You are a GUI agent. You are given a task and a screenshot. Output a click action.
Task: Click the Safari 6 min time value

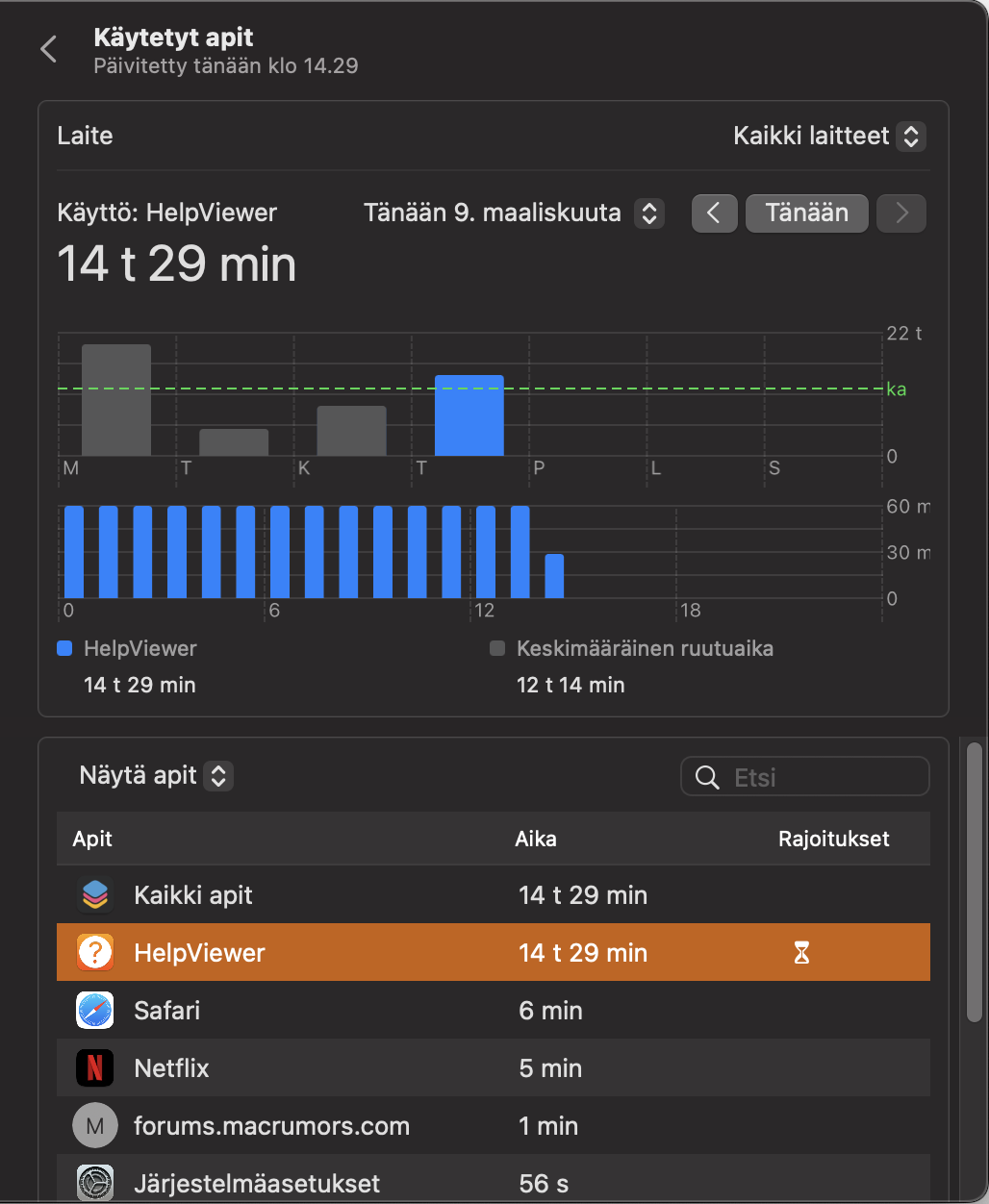[x=550, y=1010]
